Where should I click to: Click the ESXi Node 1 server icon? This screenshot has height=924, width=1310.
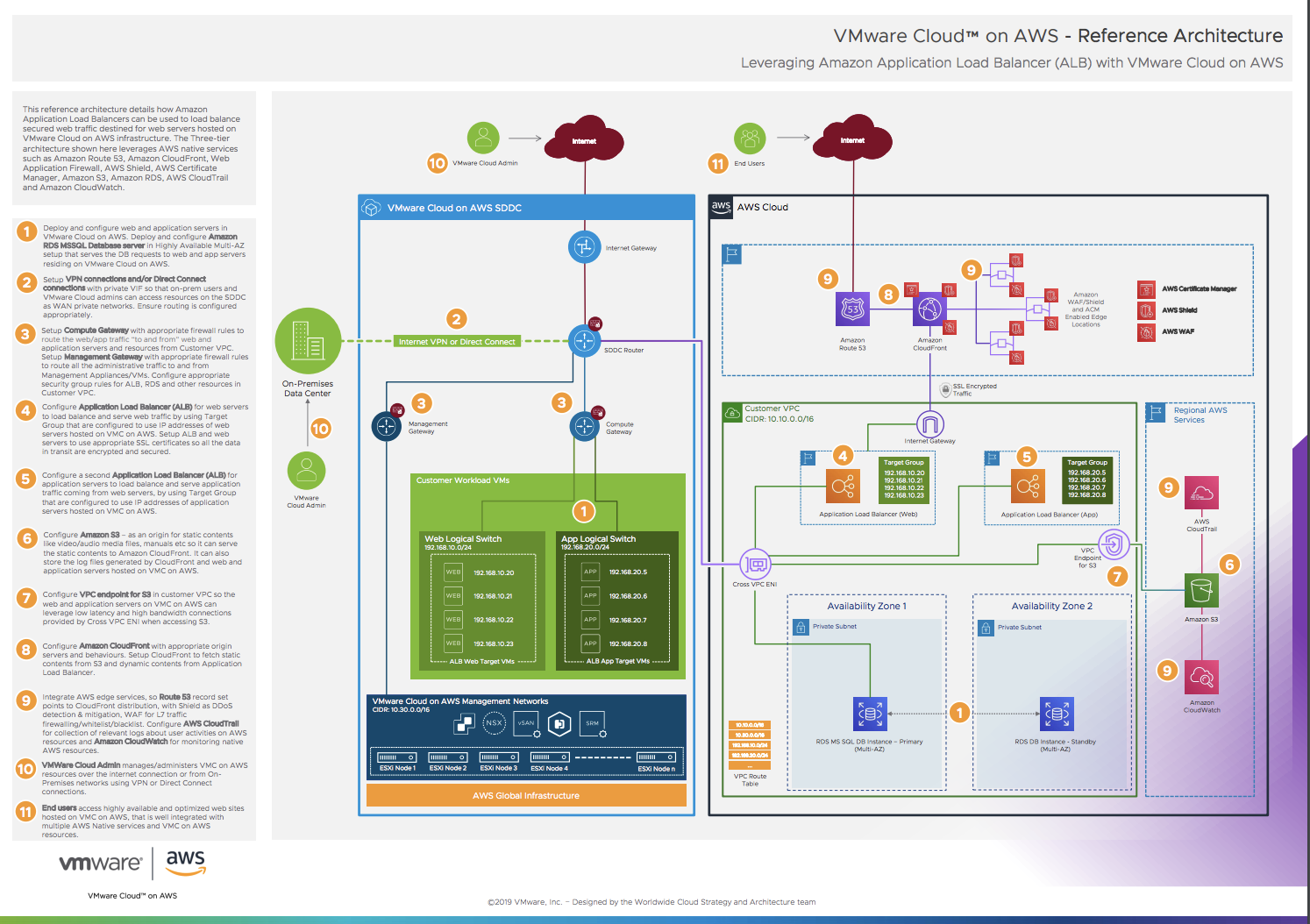(397, 757)
